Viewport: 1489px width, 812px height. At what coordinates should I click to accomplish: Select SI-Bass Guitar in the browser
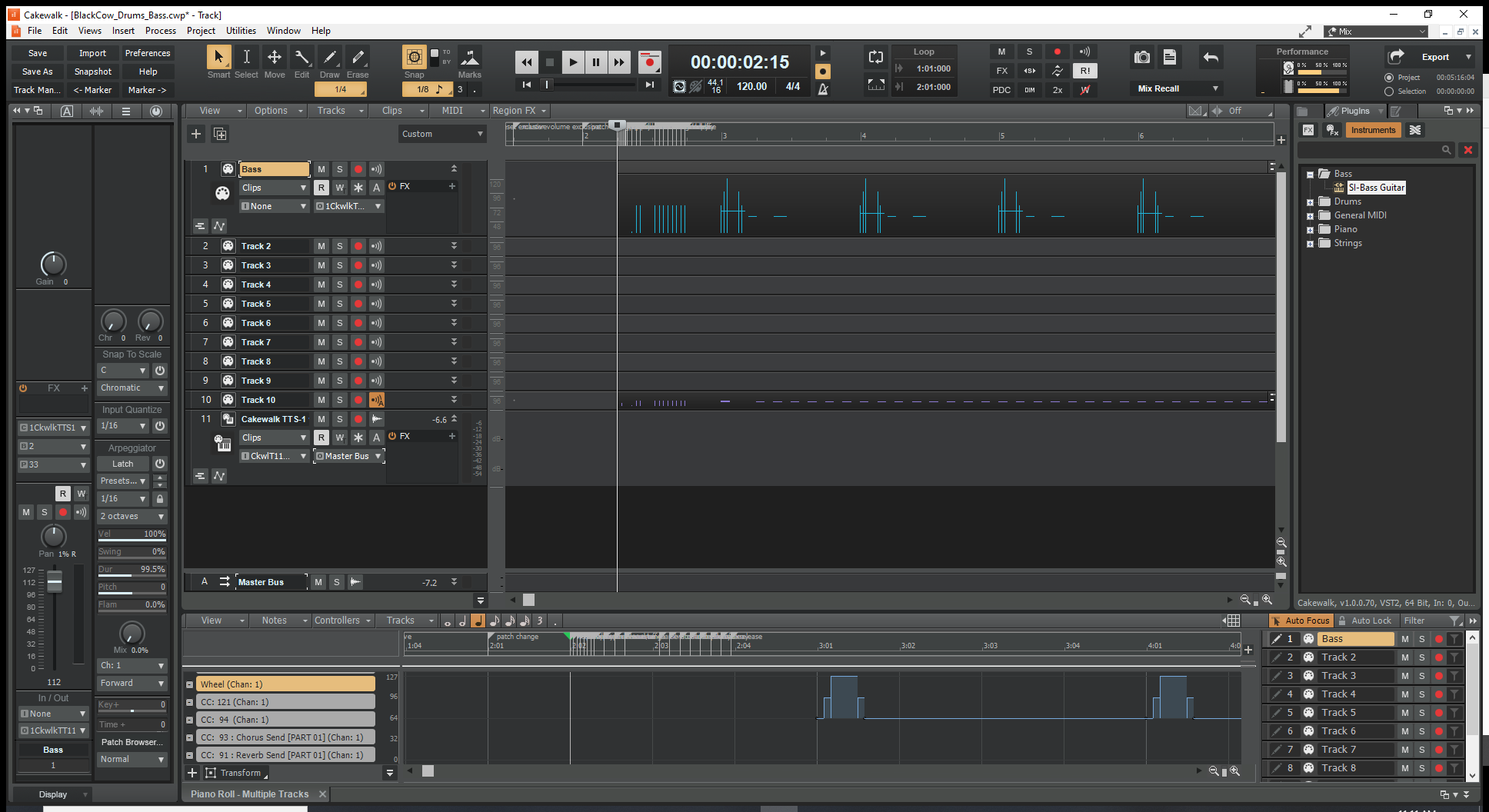point(1376,188)
